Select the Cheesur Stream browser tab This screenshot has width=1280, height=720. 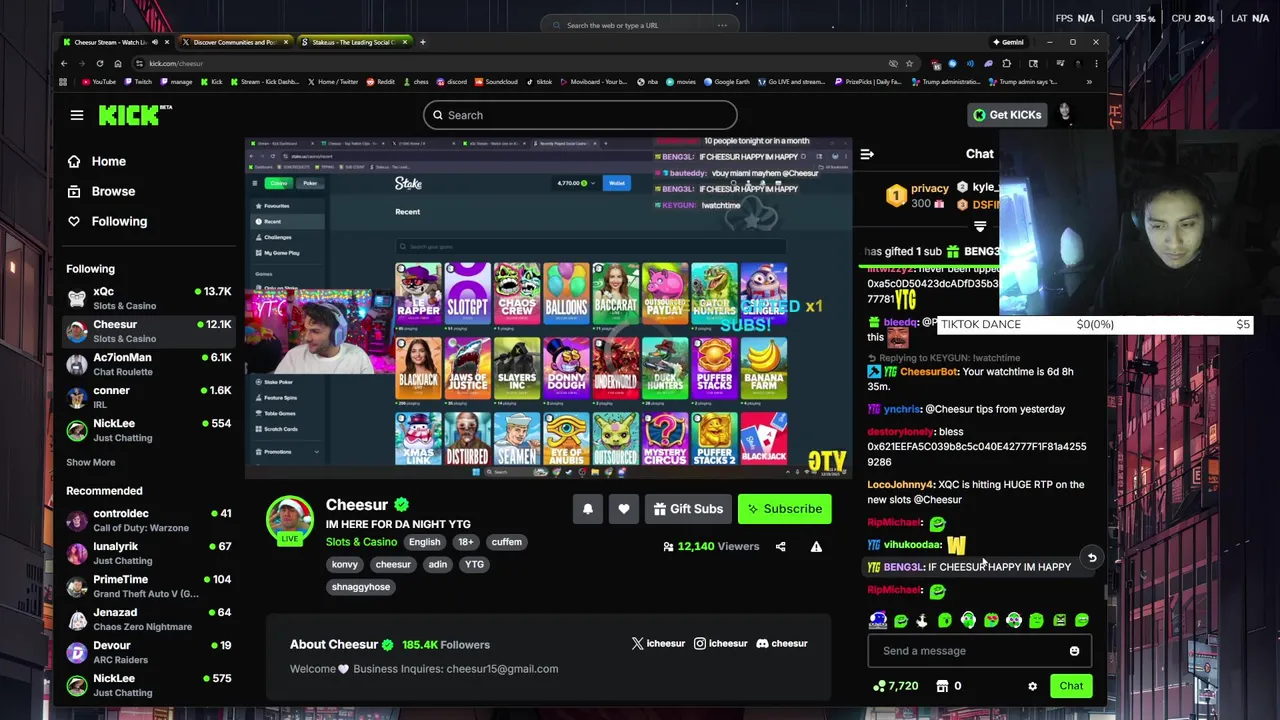pos(114,42)
